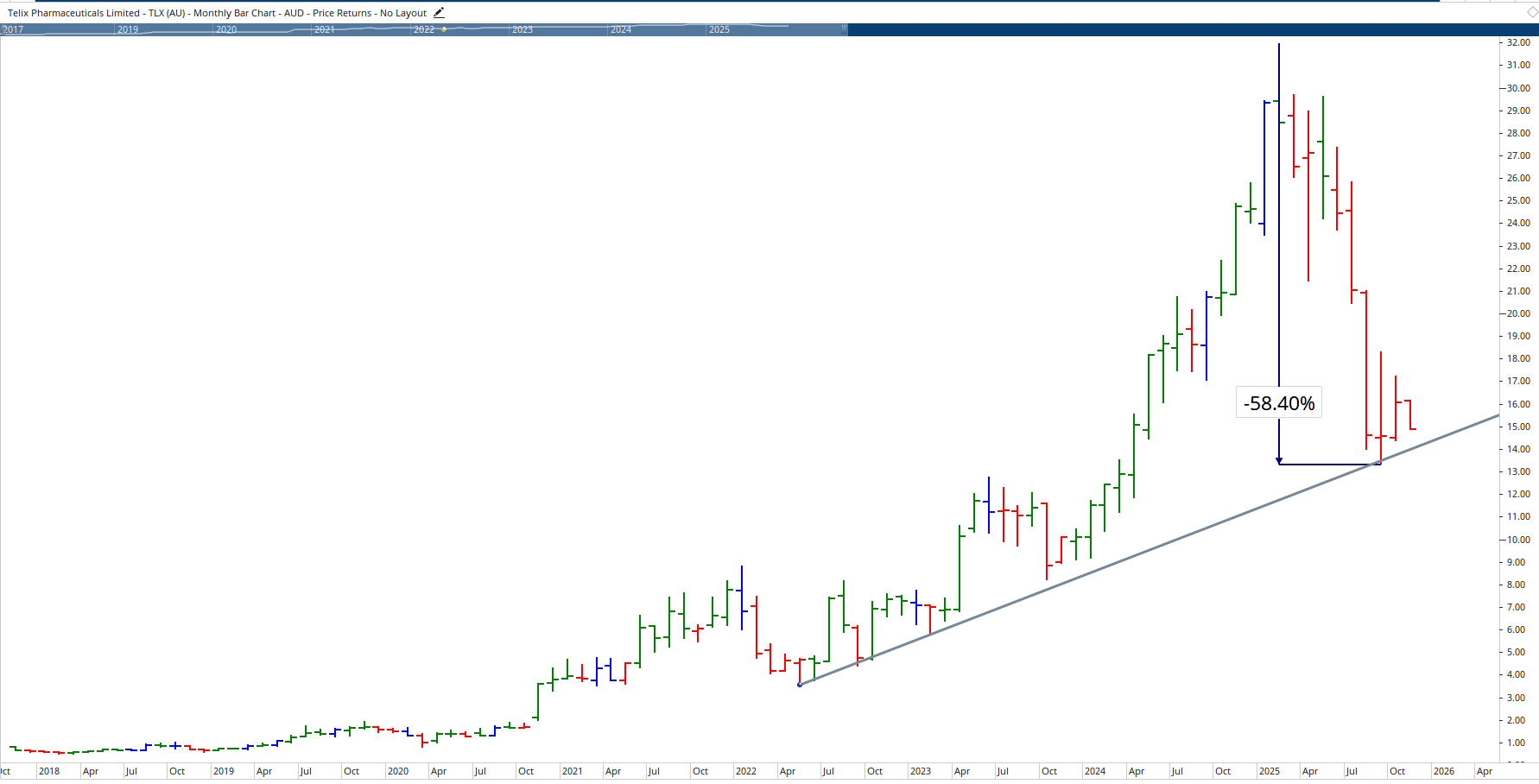
Task: Select the yellow dot marker near 2022
Action: 443,28
